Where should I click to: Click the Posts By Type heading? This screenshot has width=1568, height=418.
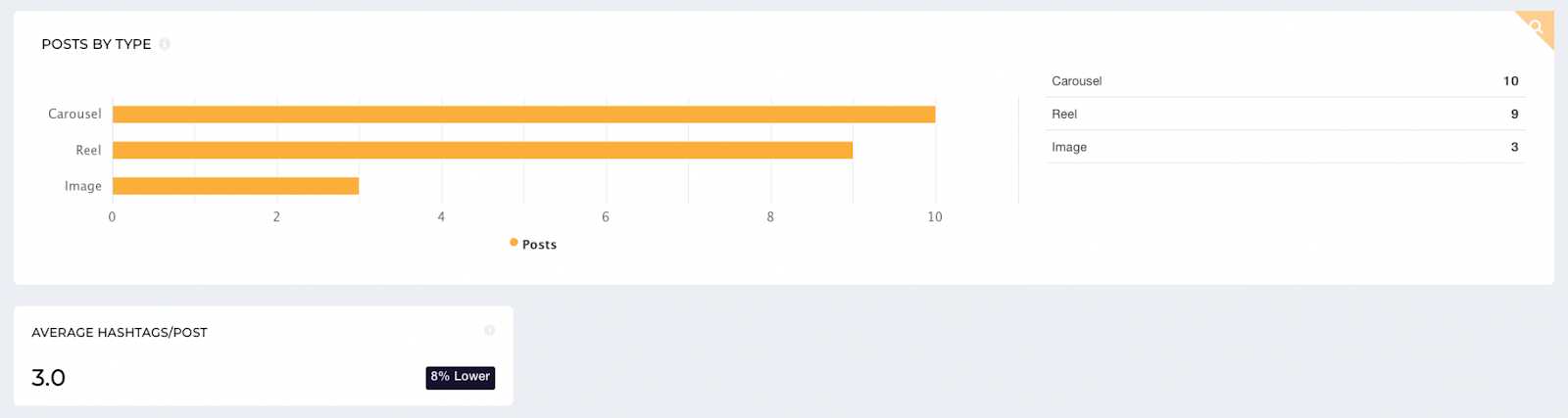pyautogui.click(x=96, y=44)
